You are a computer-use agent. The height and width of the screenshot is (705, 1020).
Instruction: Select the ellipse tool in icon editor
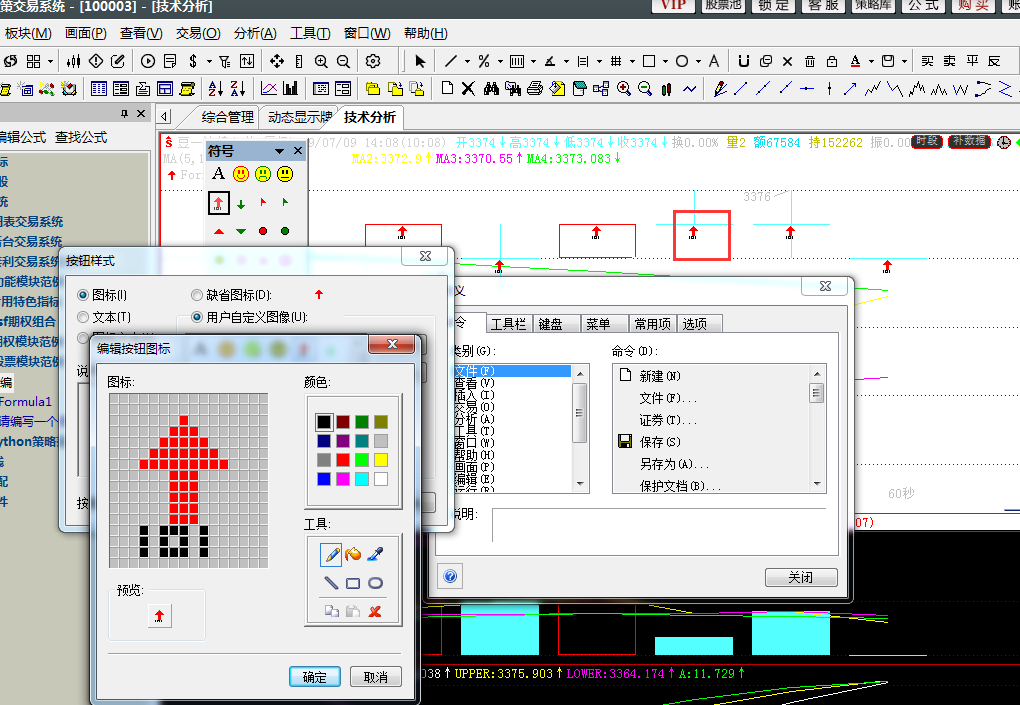[375, 583]
